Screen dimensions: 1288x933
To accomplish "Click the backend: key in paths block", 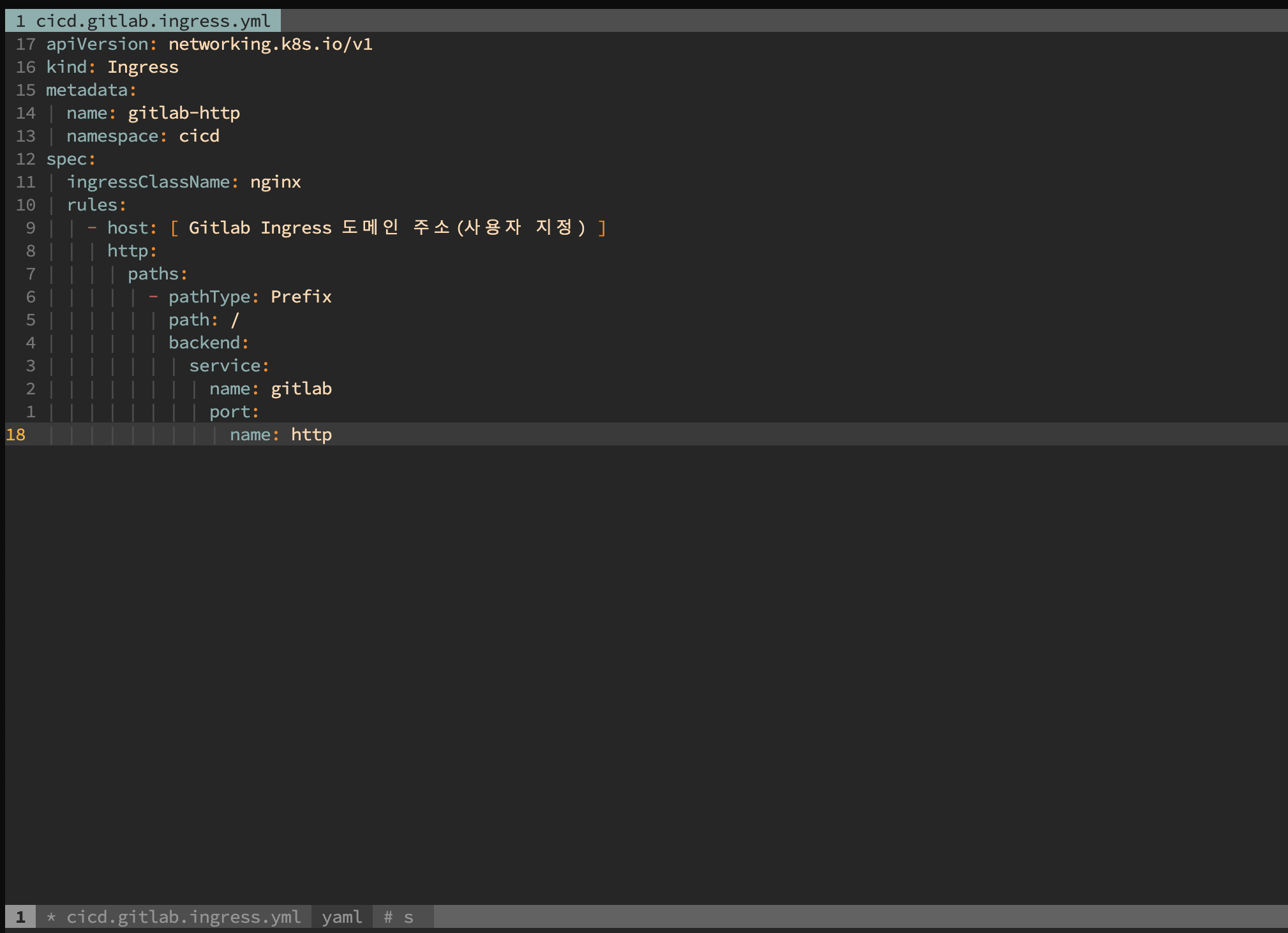I will [x=207, y=343].
